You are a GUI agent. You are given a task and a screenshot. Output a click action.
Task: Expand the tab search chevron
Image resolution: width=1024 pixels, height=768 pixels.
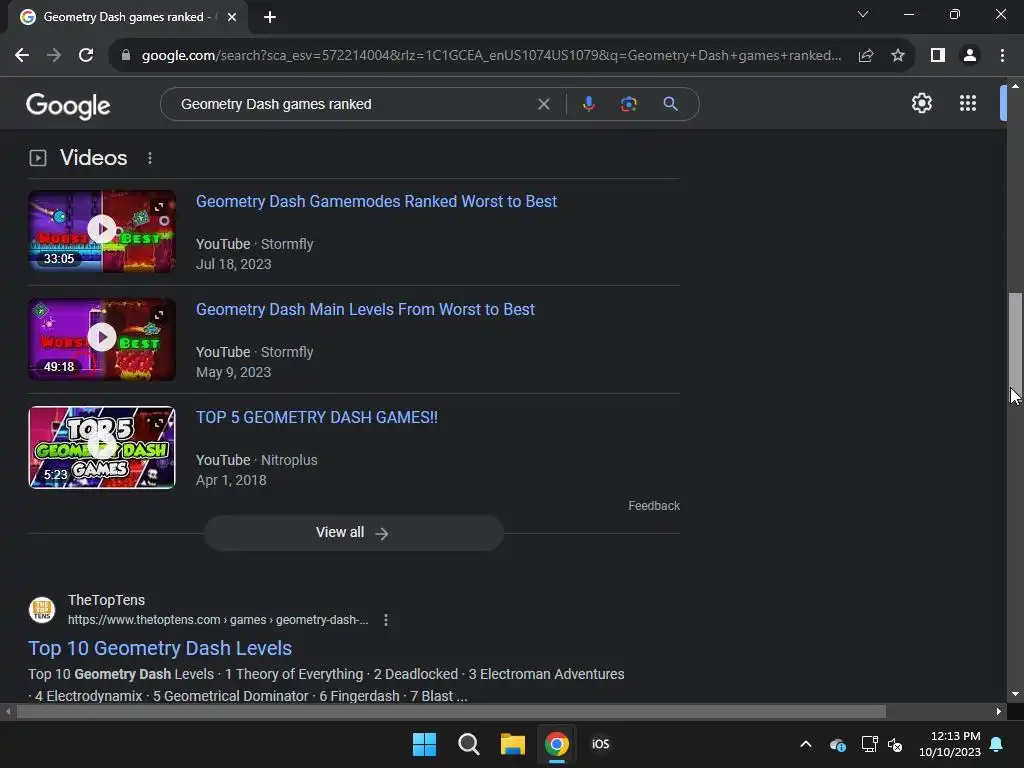point(863,14)
